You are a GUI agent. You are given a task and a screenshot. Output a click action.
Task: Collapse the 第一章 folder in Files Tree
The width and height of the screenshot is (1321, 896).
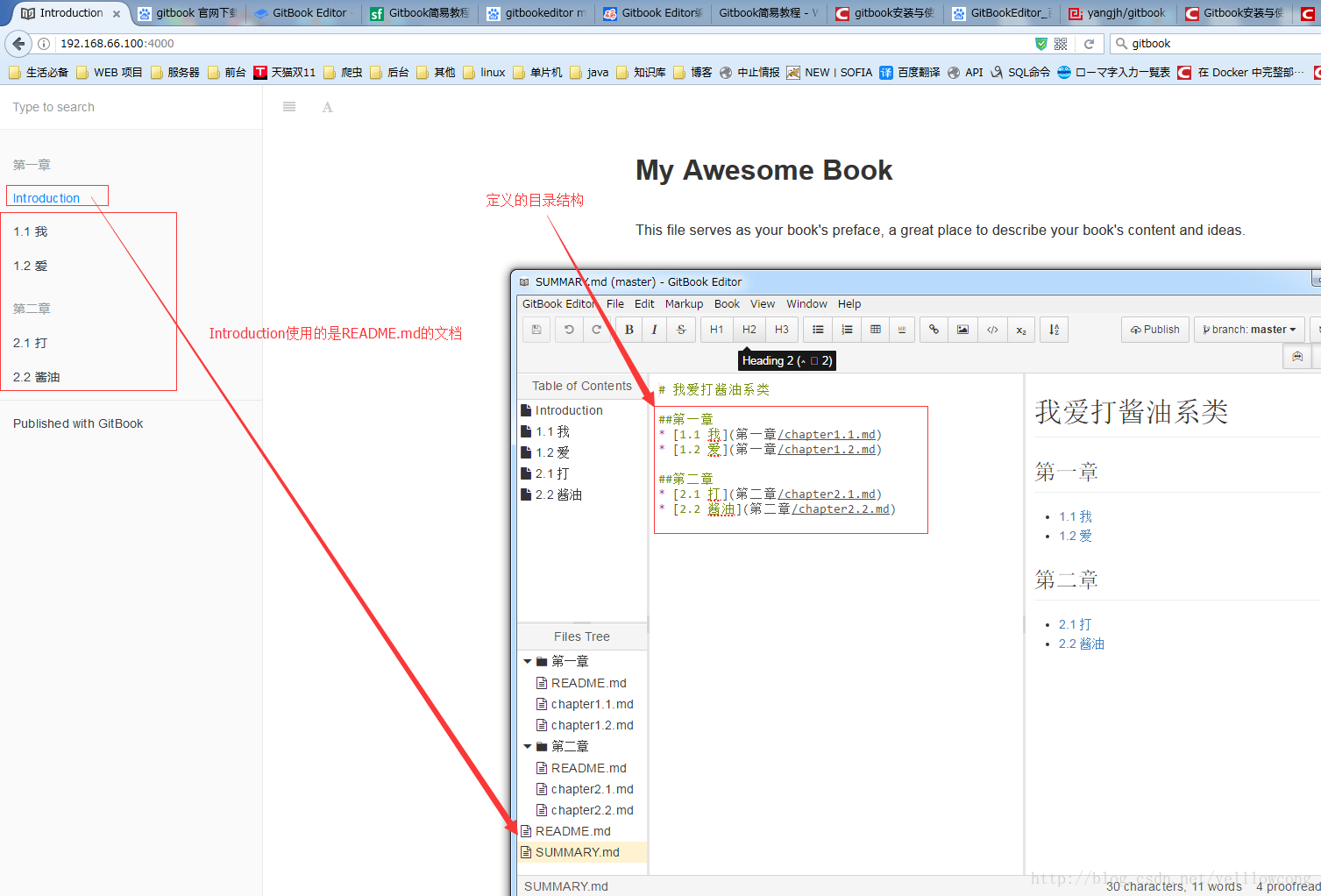(x=528, y=661)
